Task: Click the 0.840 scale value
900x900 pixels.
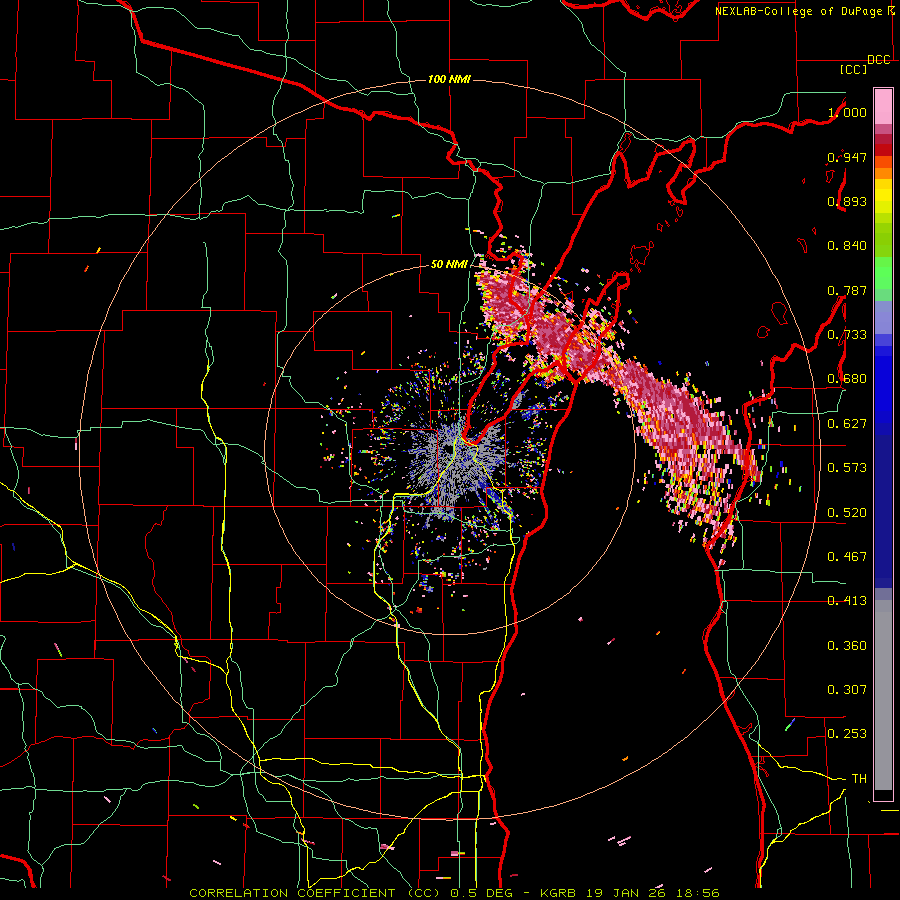Action: click(847, 246)
